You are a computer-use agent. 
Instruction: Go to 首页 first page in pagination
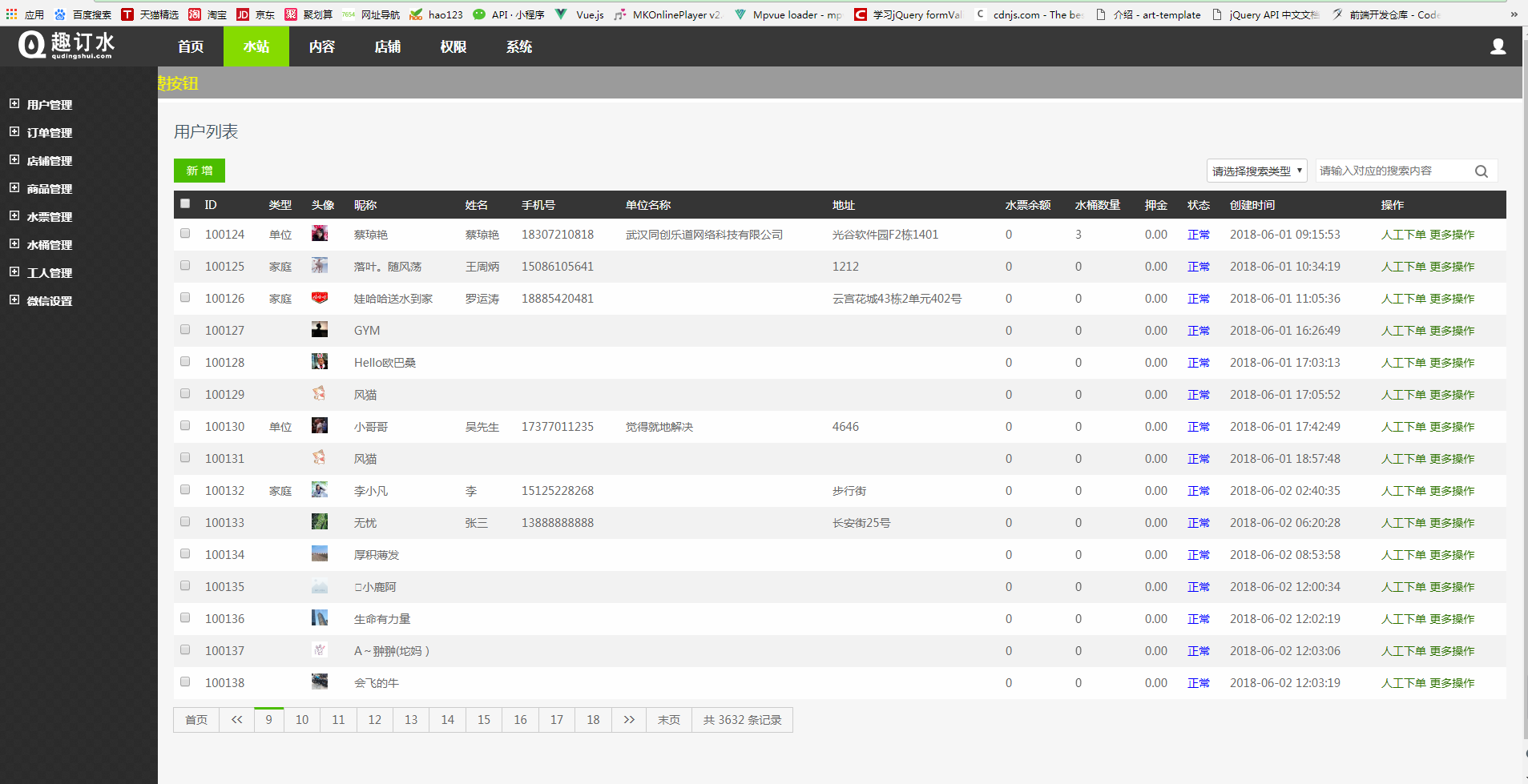pos(196,720)
